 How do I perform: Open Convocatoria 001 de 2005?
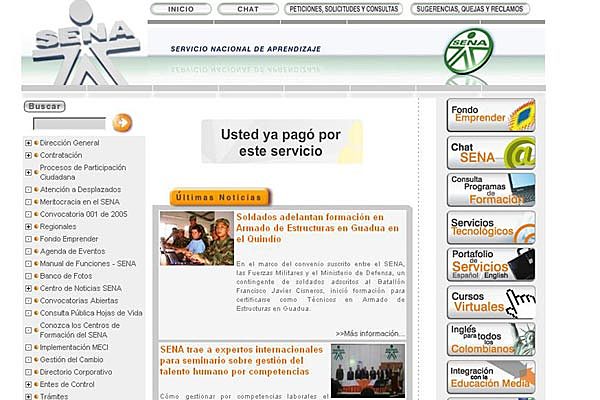pos(83,214)
